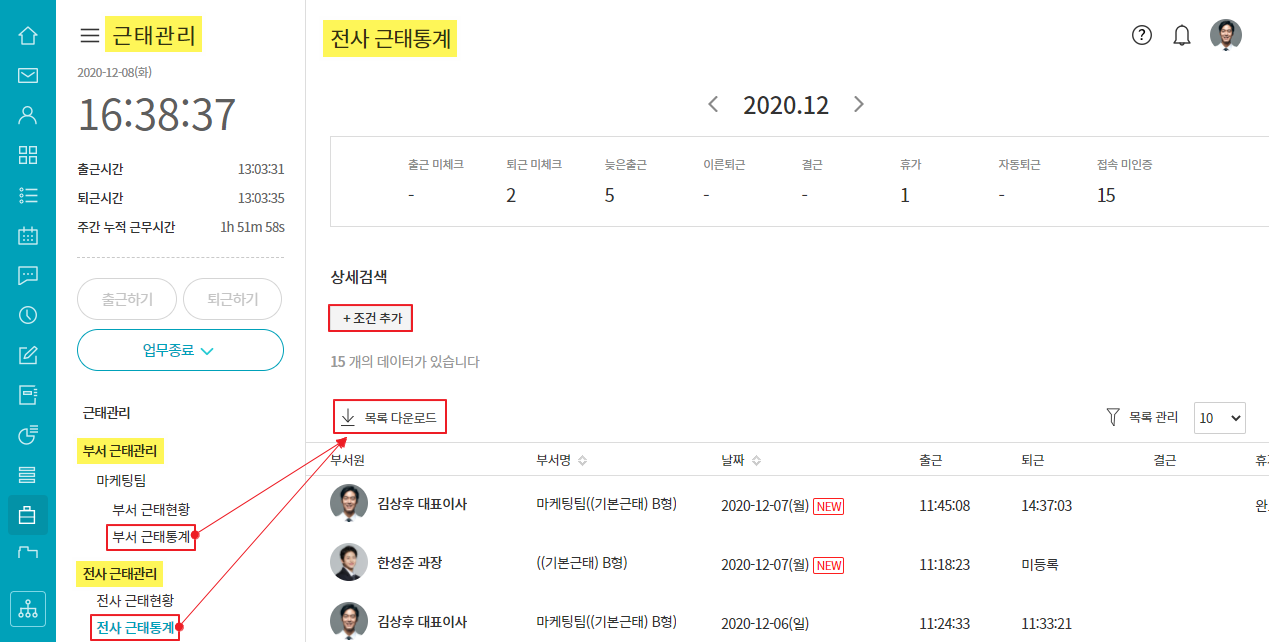The height and width of the screenshot is (642, 1269).
Task: Open the rows-per-page dropdown showing 10
Action: pos(1220,418)
